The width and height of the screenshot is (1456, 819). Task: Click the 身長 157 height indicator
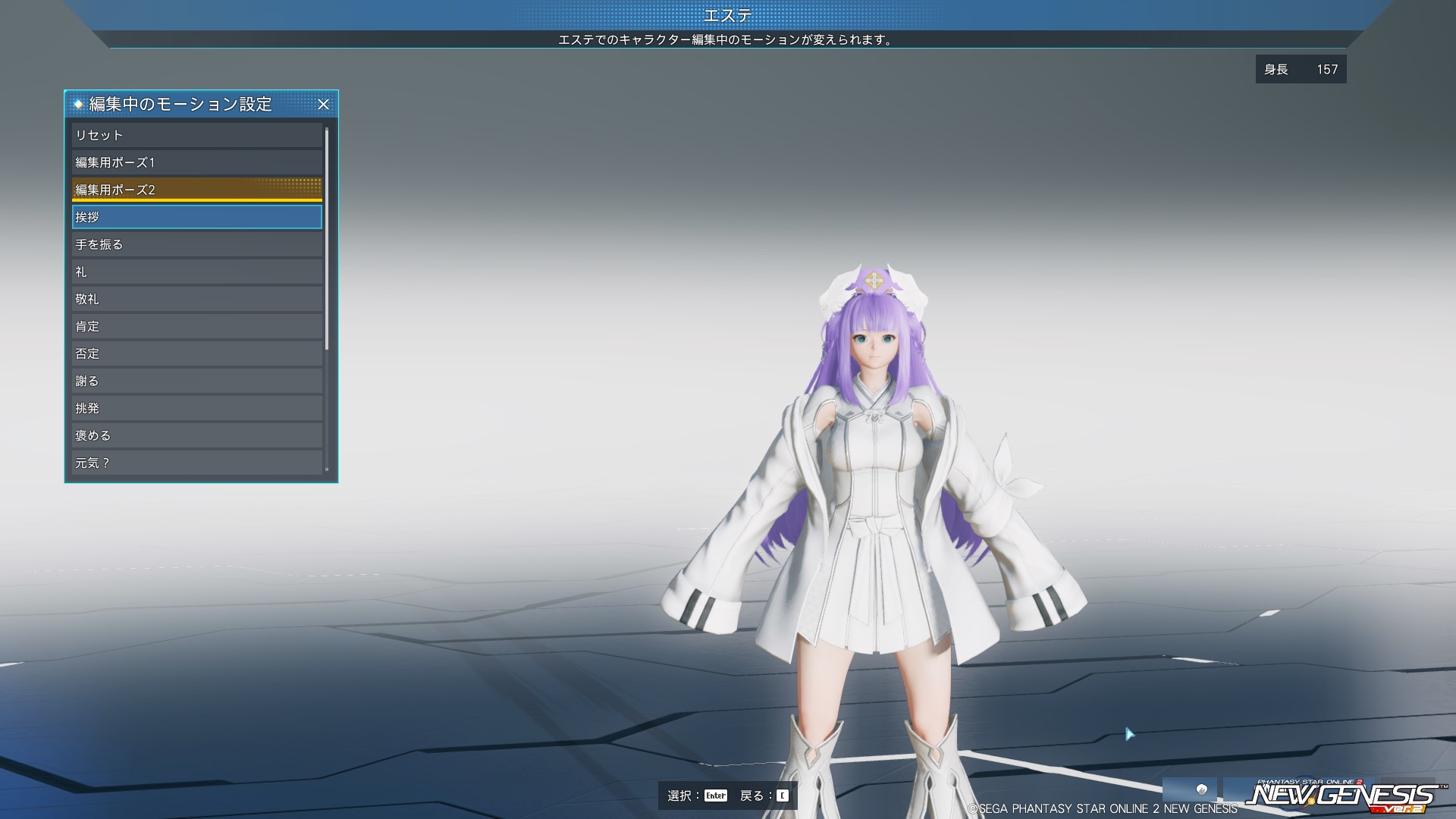pos(1301,69)
